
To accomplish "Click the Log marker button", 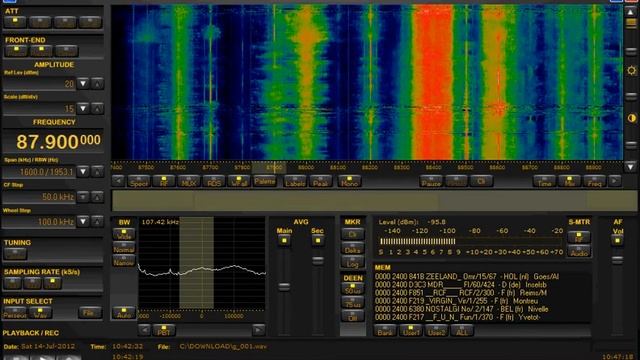I will pyautogui.click(x=353, y=262).
